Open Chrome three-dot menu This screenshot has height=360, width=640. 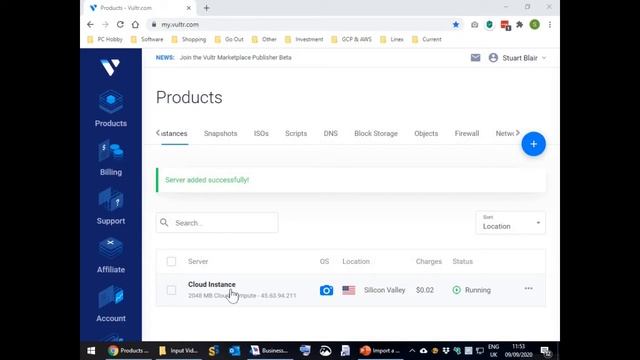click(550, 24)
